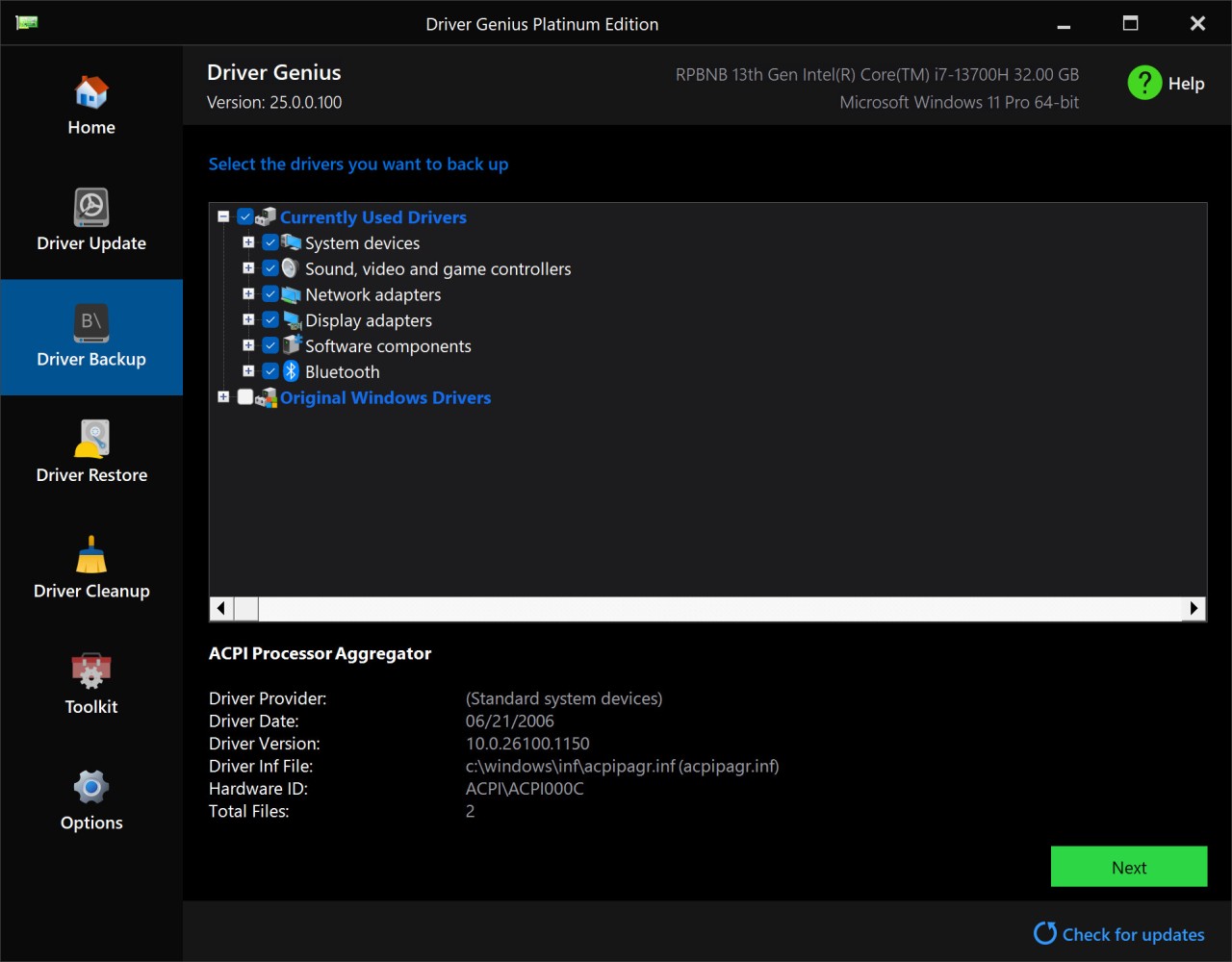Select the Driver Restore sidebar icon
This screenshot has height=962, width=1232.
point(91,440)
